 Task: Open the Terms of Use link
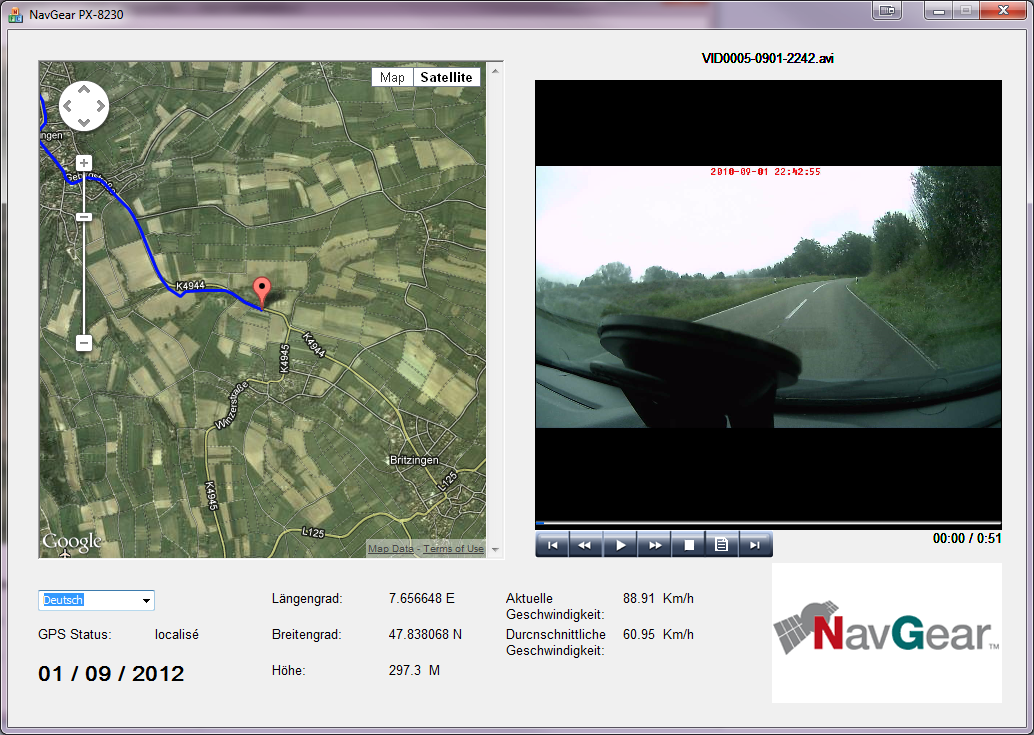coord(453,549)
